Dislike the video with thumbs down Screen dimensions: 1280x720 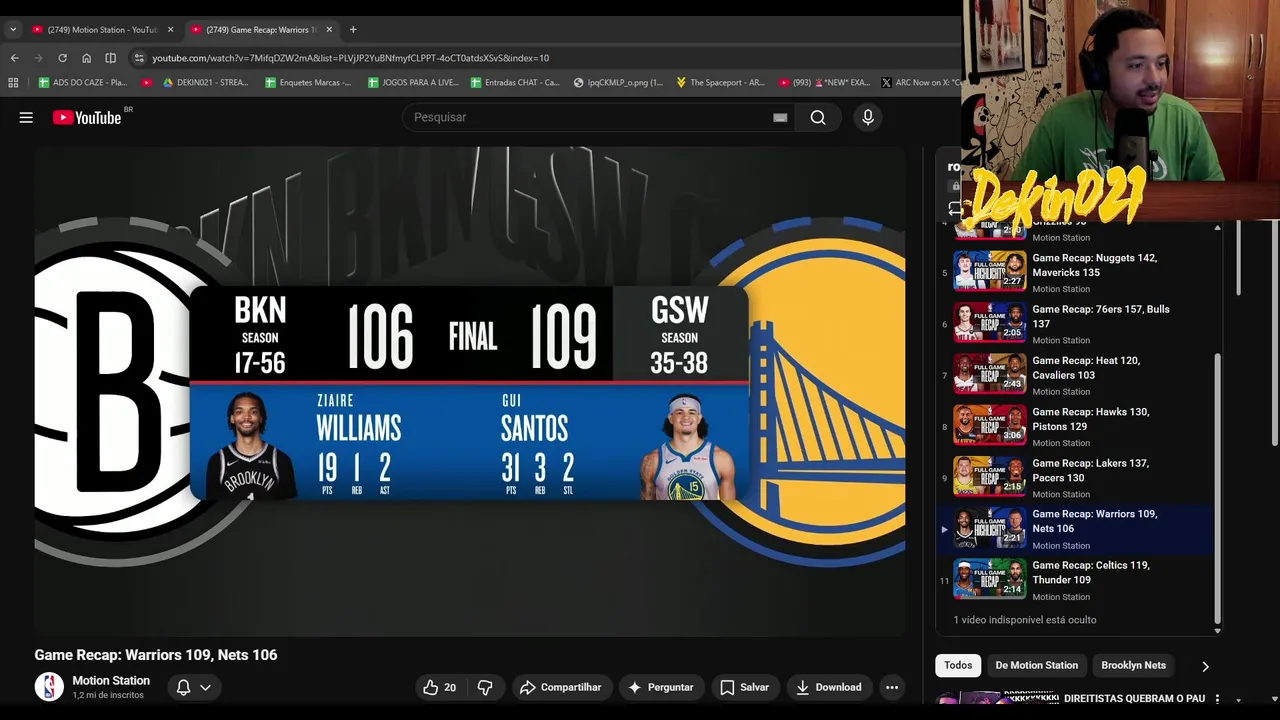(x=485, y=687)
